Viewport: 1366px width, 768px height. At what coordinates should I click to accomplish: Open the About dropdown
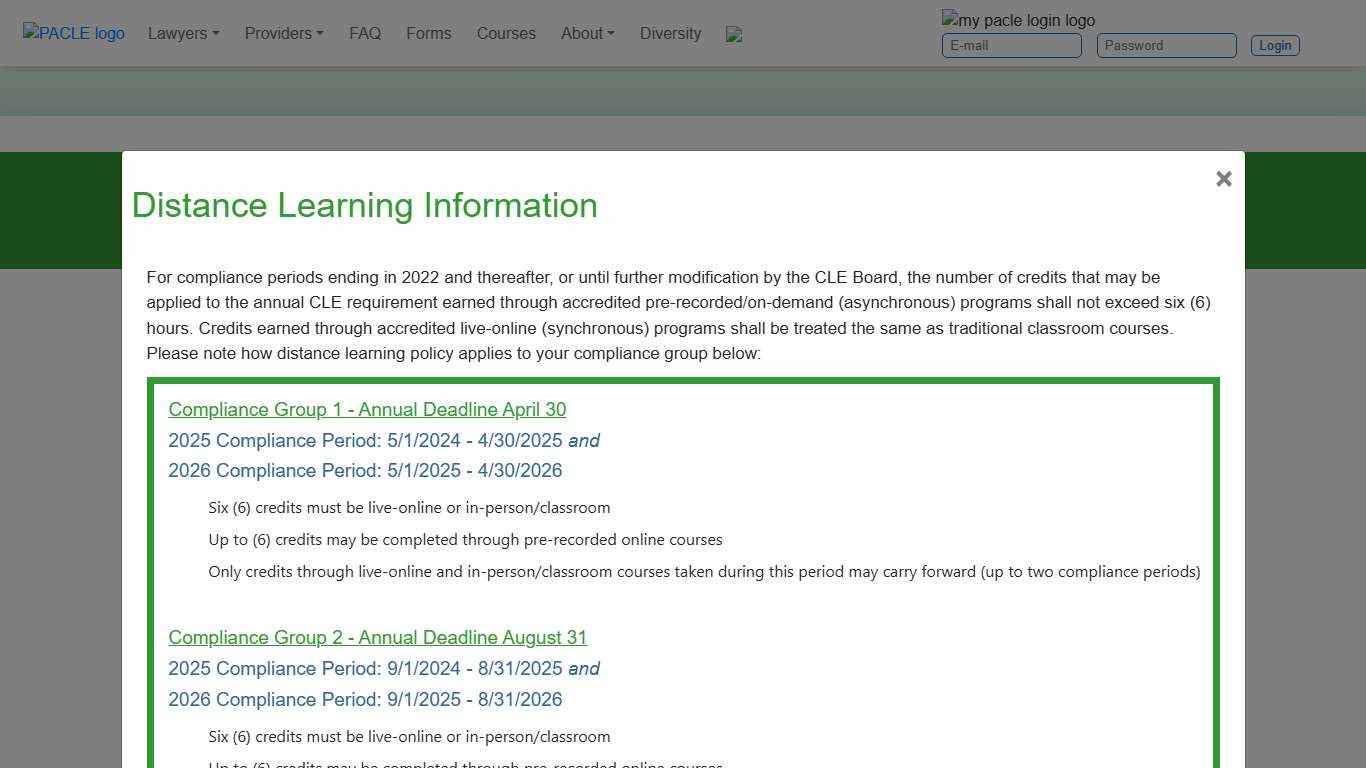click(587, 33)
